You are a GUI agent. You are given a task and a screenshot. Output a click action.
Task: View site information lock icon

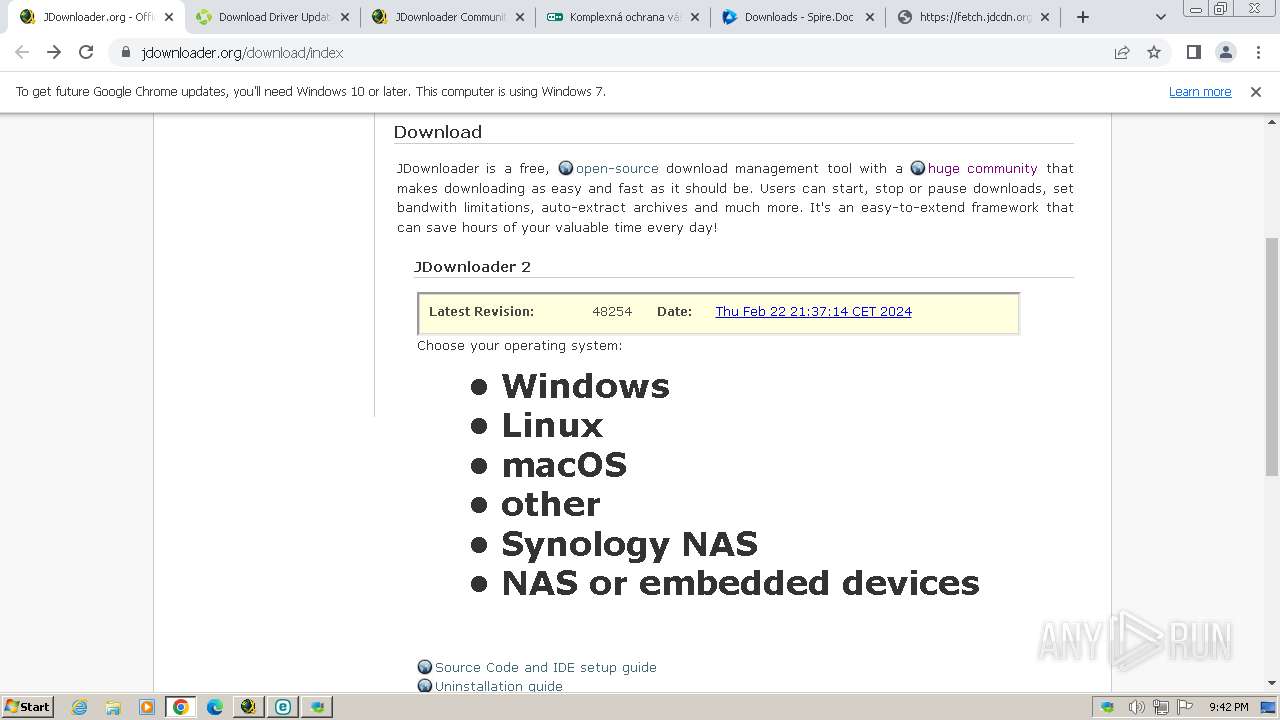click(x=126, y=52)
